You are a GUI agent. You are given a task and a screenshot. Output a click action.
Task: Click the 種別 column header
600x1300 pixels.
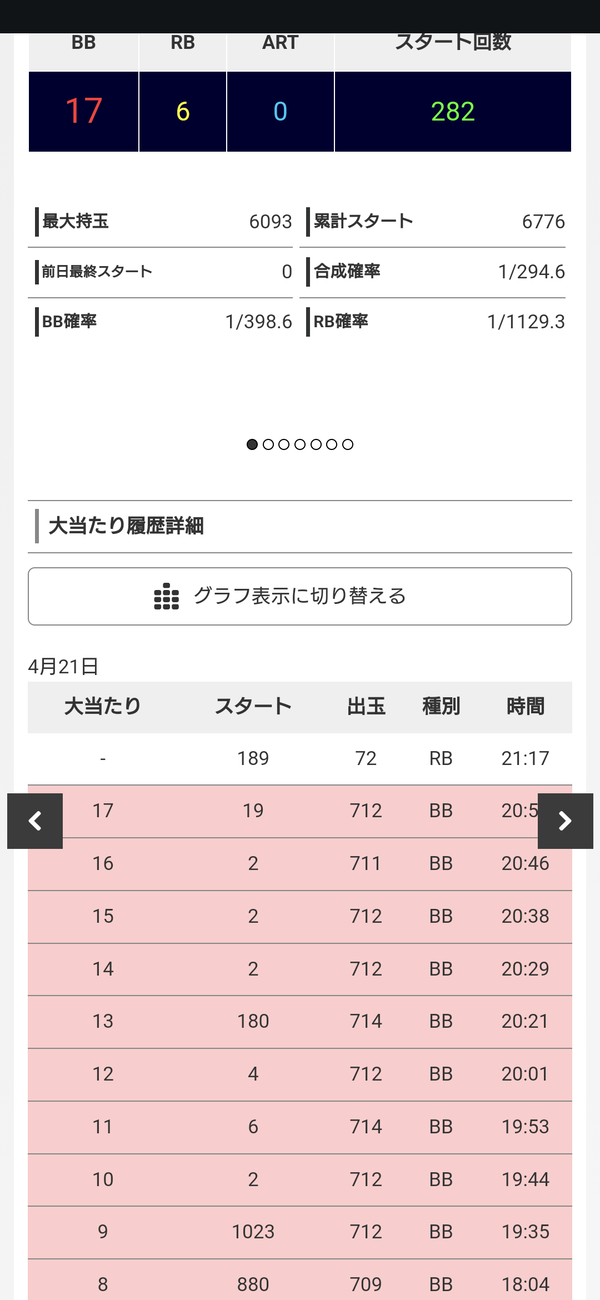pyautogui.click(x=441, y=706)
